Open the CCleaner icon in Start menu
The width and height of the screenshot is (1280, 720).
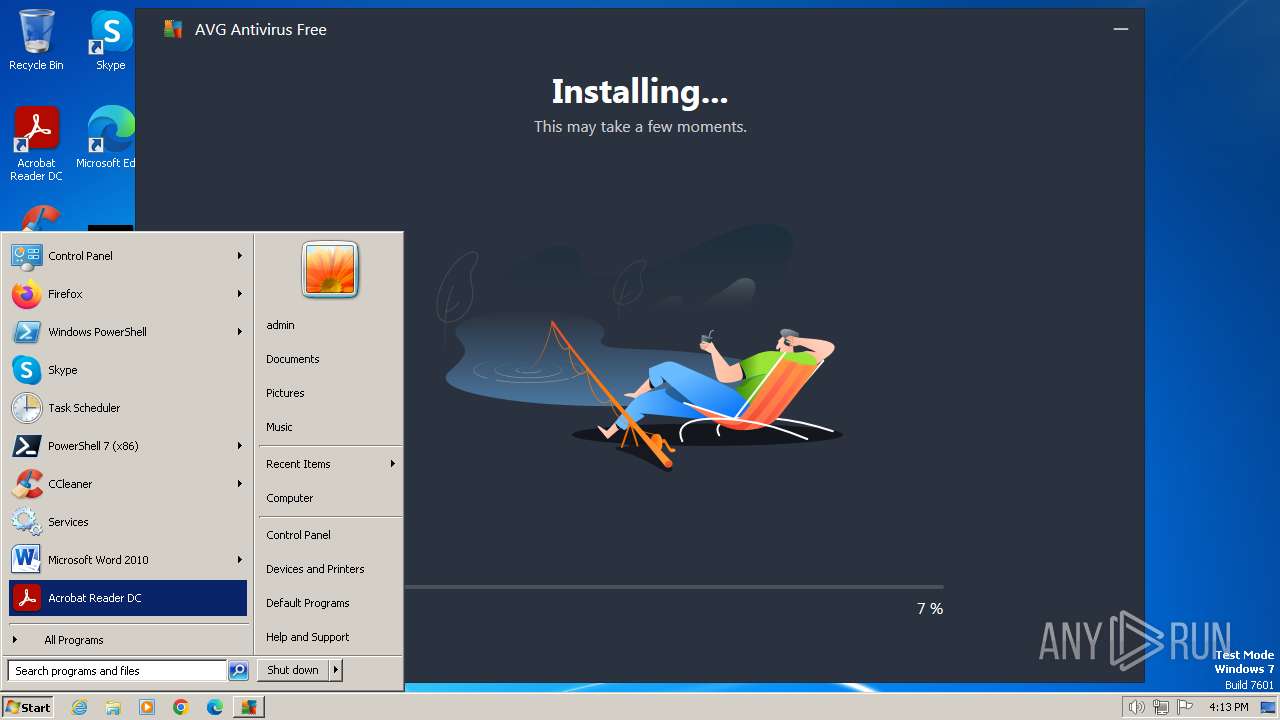[x=26, y=484]
